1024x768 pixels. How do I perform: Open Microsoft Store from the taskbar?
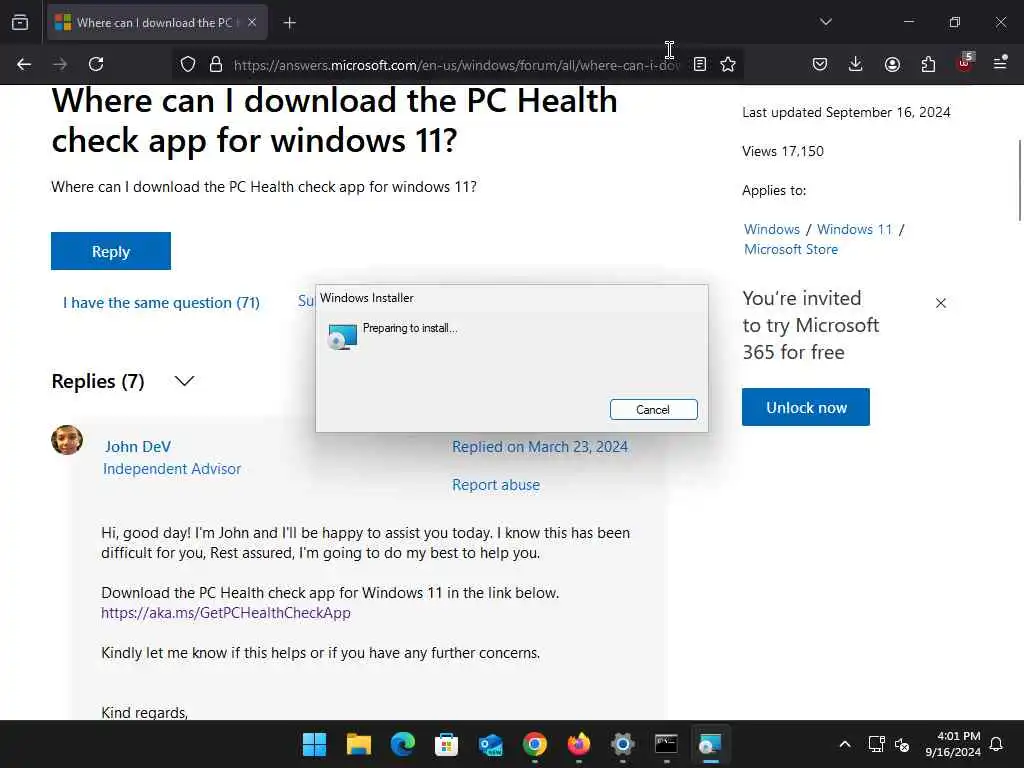[x=447, y=744]
